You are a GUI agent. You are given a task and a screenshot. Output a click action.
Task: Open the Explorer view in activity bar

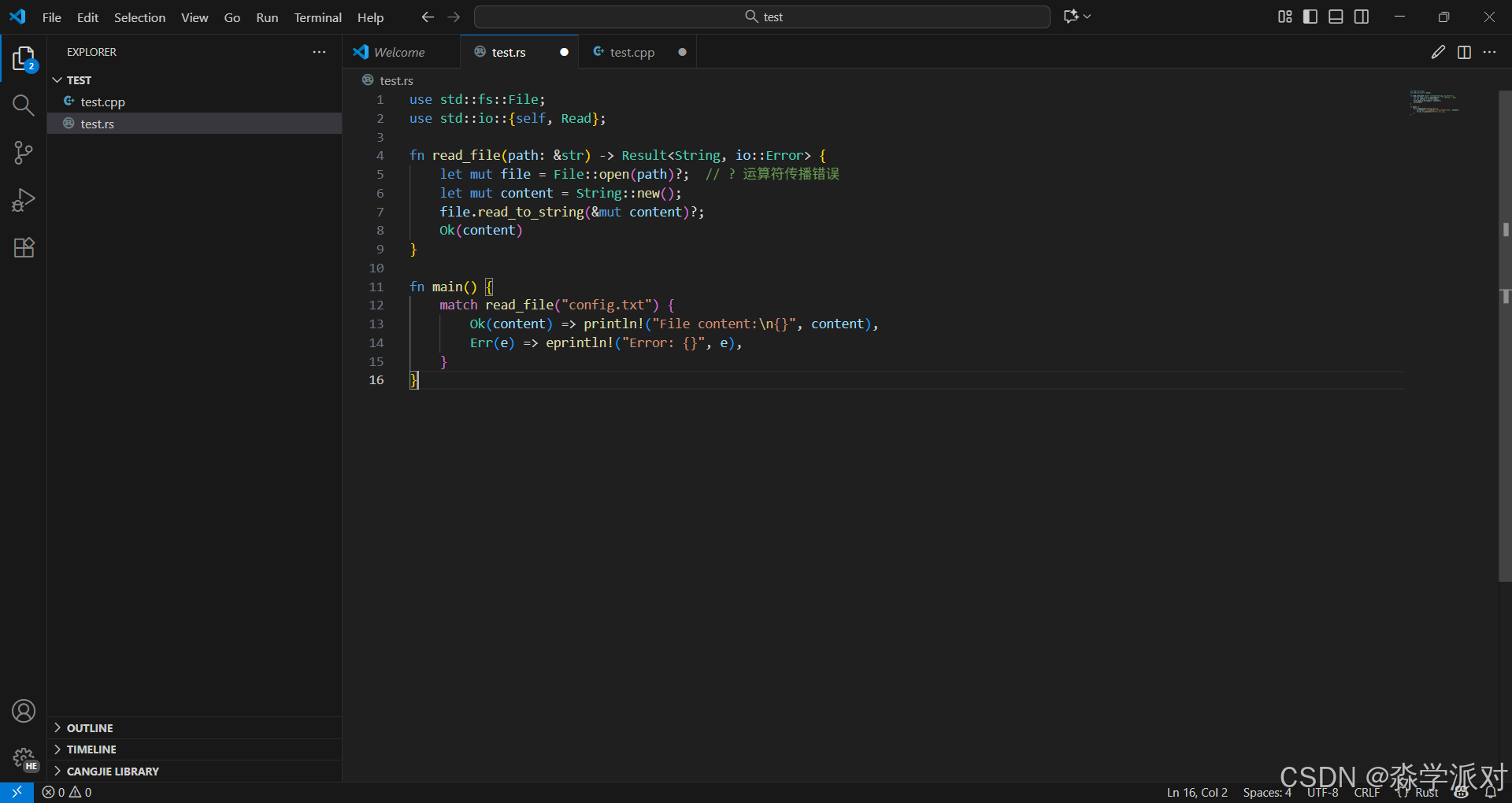[24, 58]
